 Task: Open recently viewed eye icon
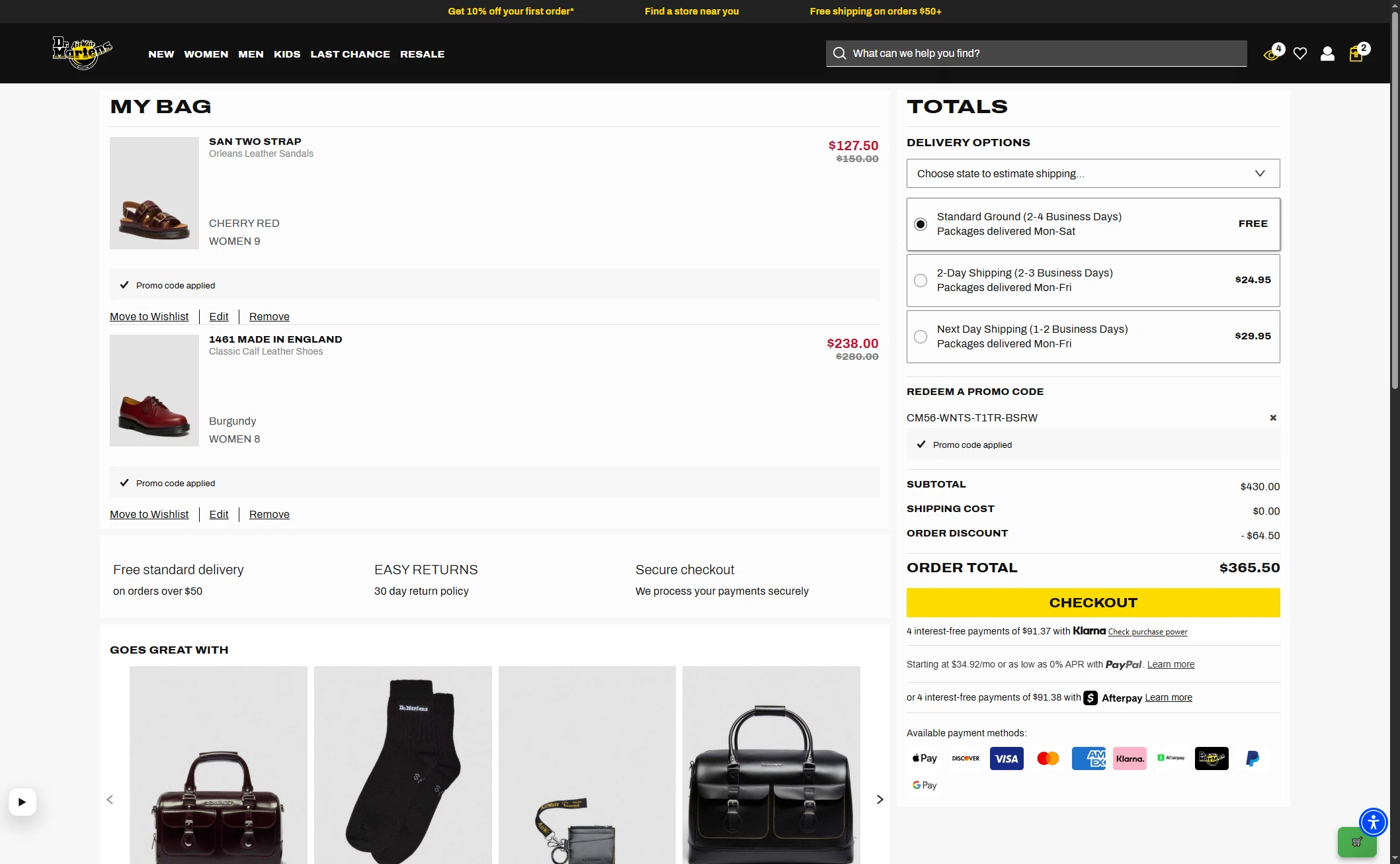point(1271,54)
